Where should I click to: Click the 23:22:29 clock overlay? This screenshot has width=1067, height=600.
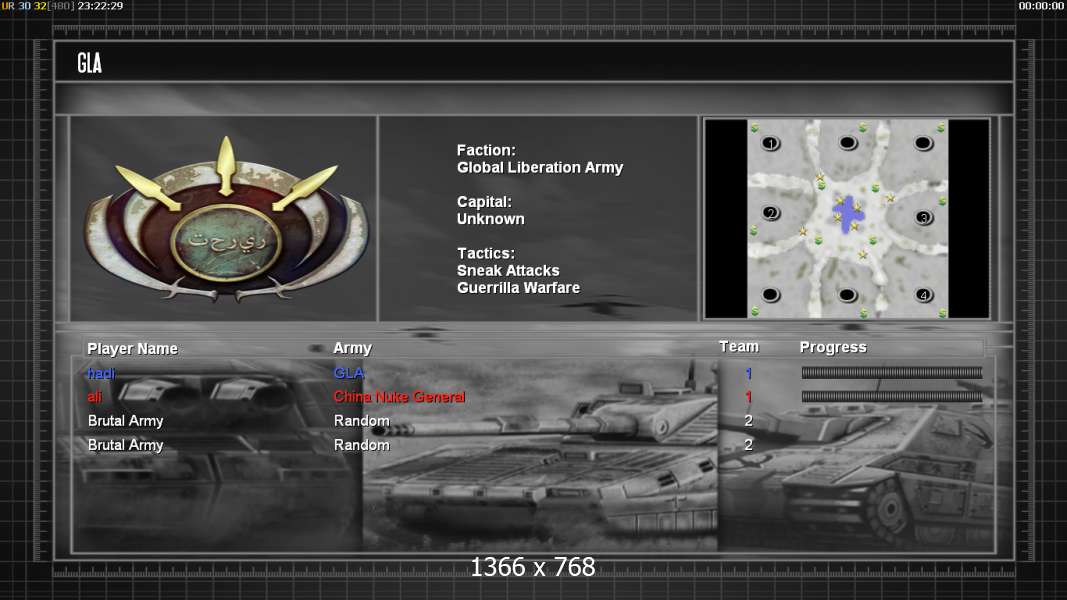click(100, 6)
